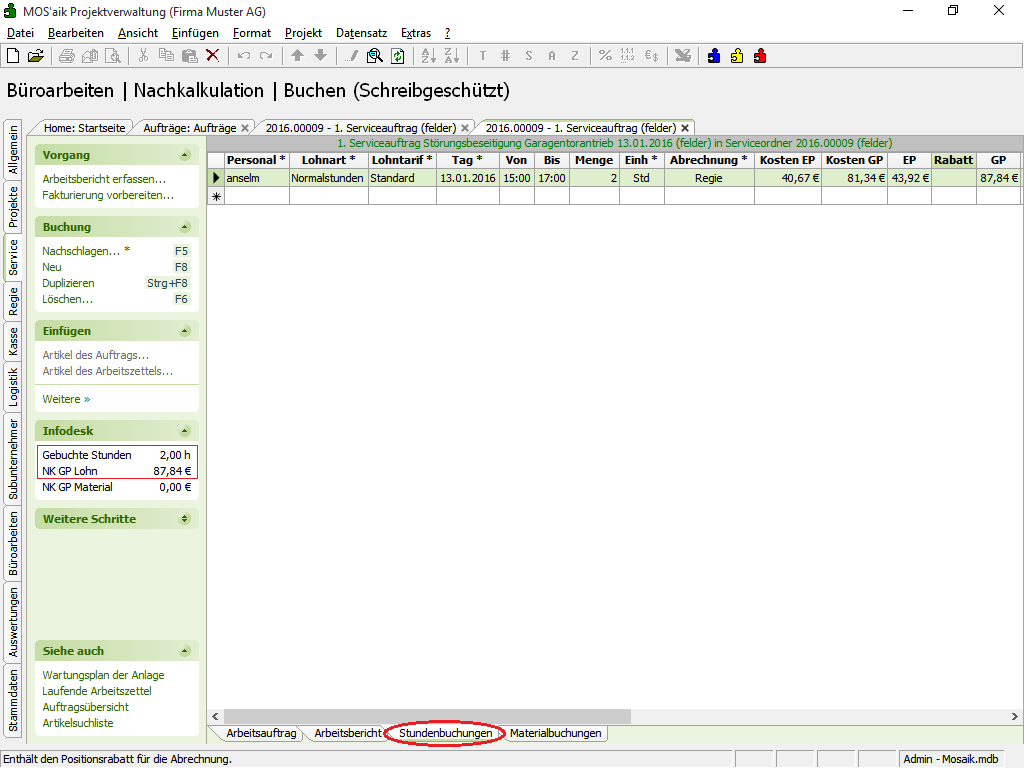Viewport: 1024px width, 768px height.
Task: Click the new document toolbar icon
Action: 13,56
